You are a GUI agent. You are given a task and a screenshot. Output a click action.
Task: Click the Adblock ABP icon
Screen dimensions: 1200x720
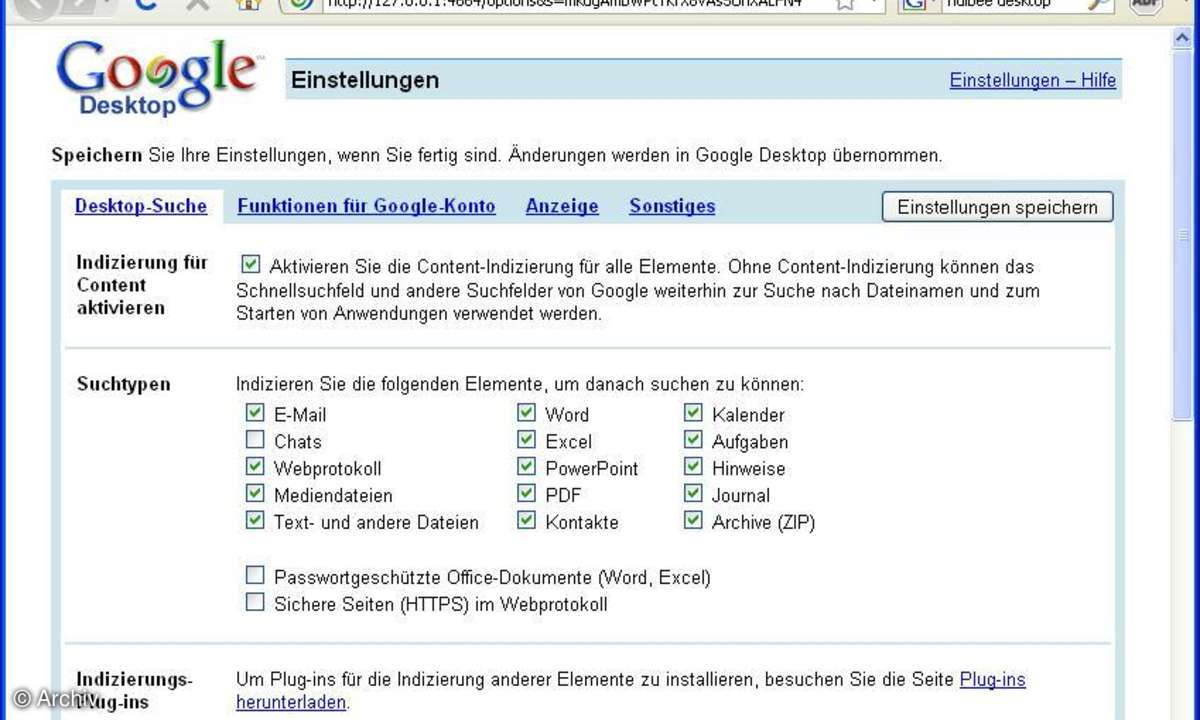tap(1146, 4)
